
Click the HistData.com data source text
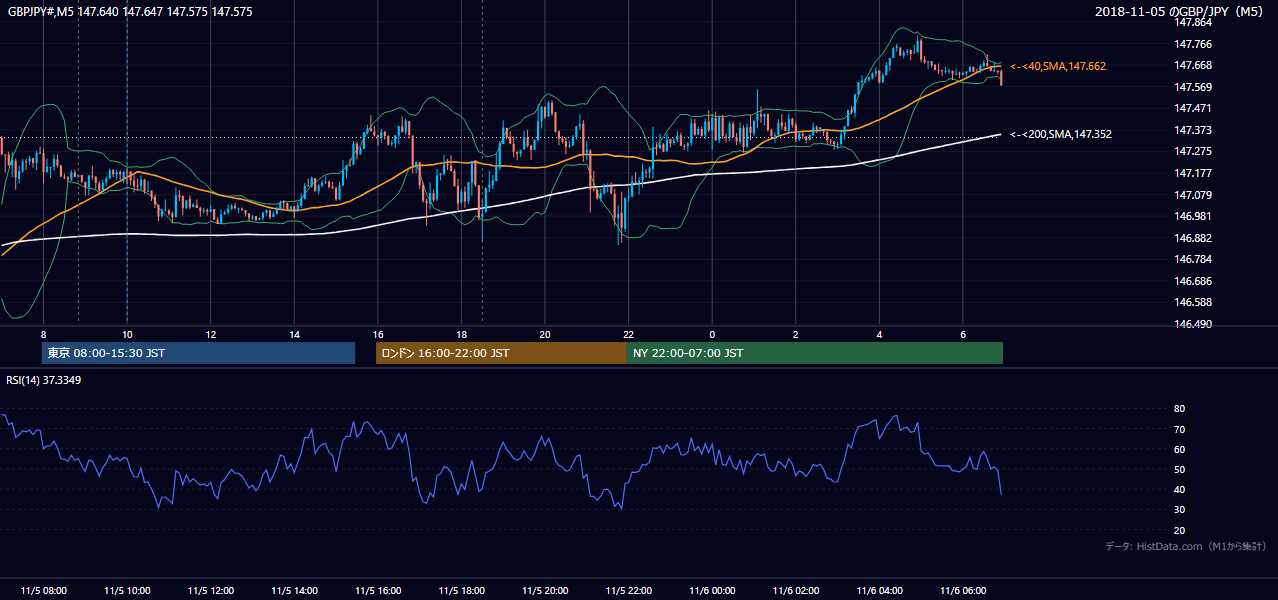[1186, 546]
